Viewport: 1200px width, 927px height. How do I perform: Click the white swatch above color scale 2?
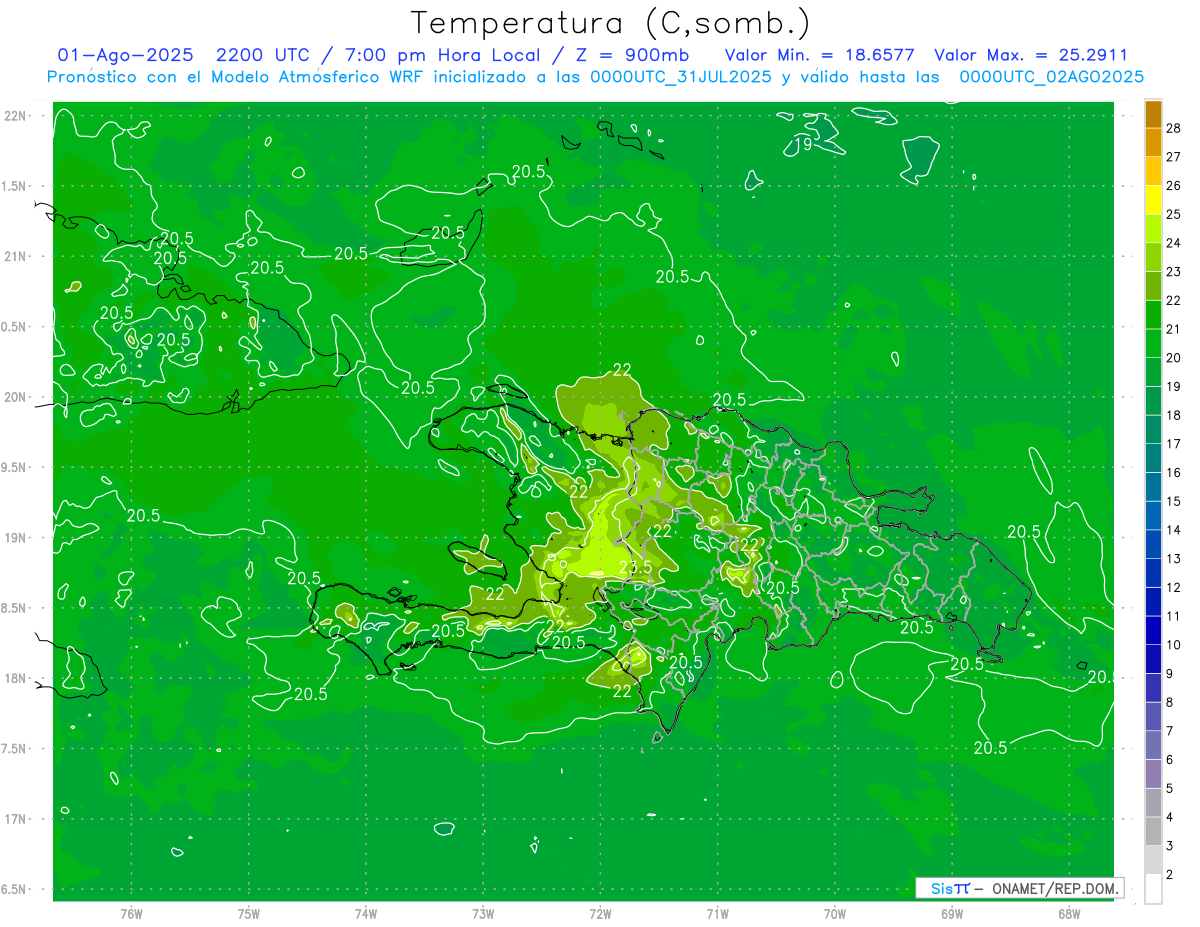pyautogui.click(x=1153, y=889)
